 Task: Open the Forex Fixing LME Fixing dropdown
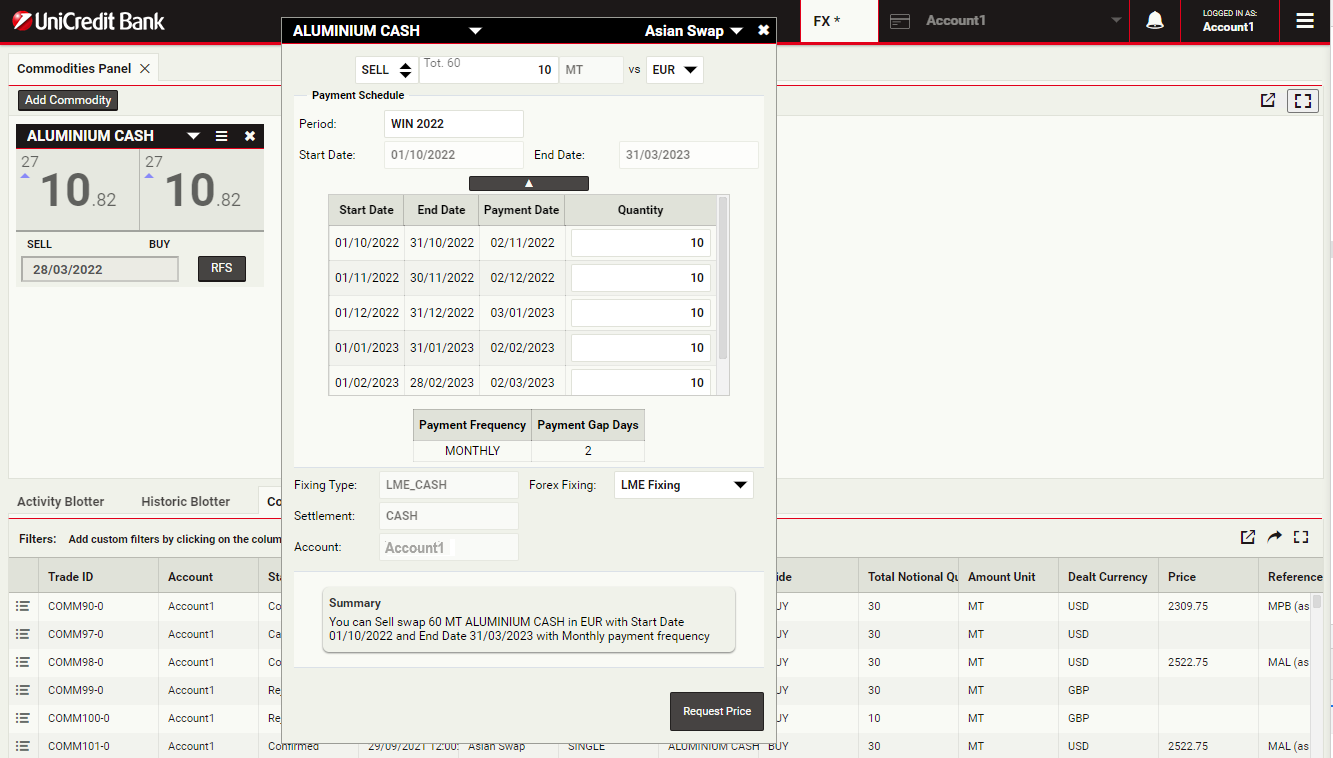pos(683,485)
